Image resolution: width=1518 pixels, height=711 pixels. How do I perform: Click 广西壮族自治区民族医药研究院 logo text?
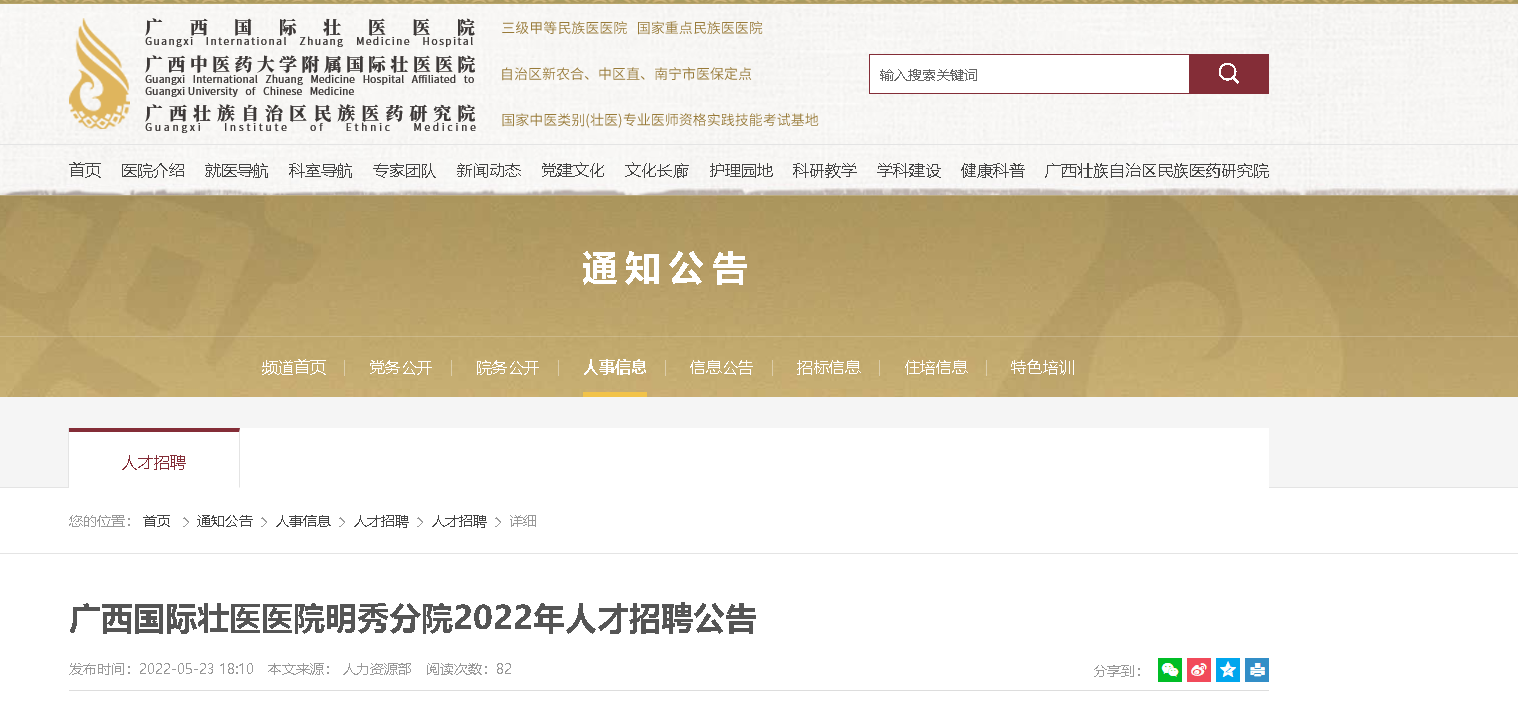point(310,113)
